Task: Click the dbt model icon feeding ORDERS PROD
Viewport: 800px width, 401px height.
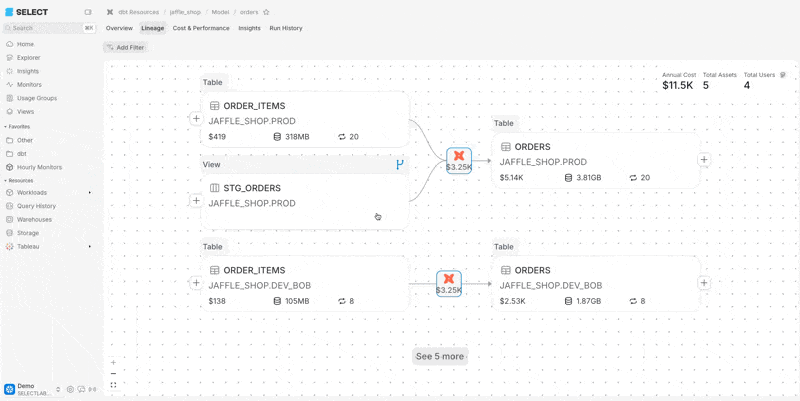Action: click(459, 161)
